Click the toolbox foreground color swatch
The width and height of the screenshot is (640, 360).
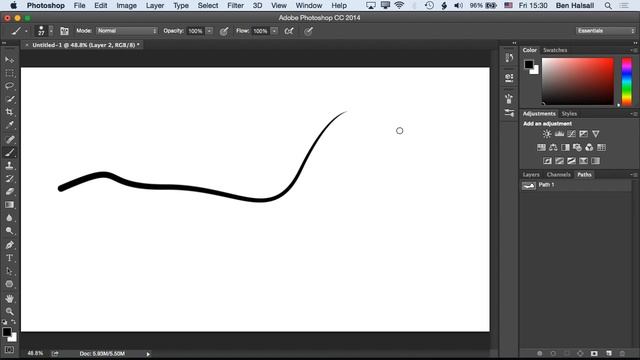coord(7,332)
